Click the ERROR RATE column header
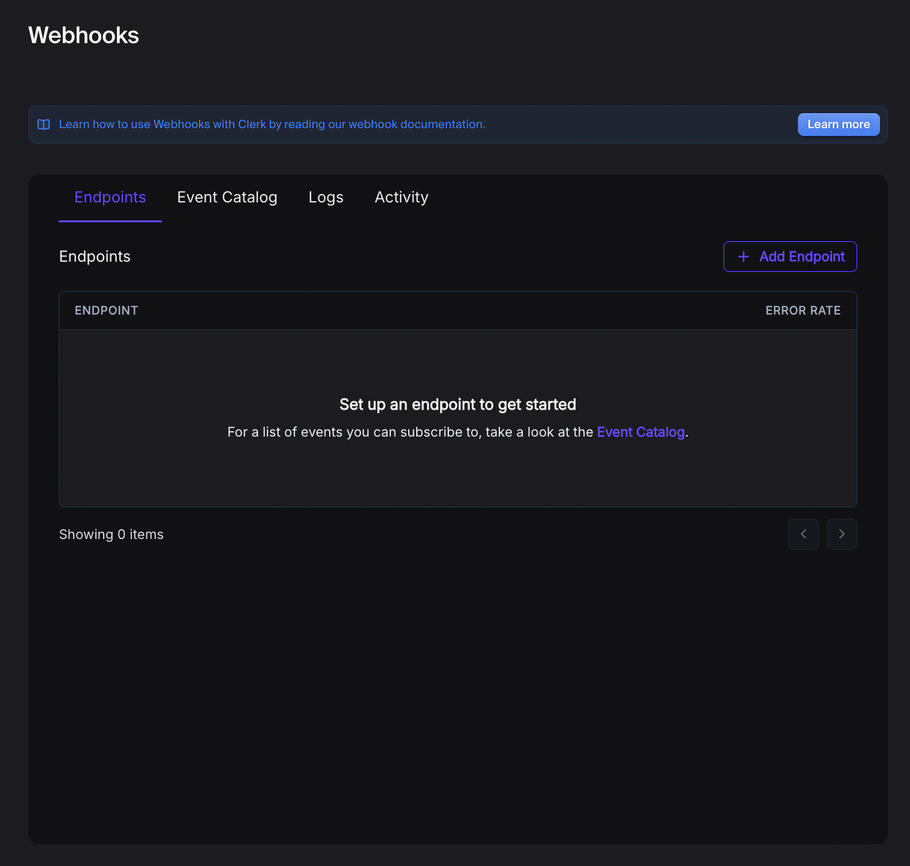This screenshot has height=866, width=910. pyautogui.click(x=803, y=310)
